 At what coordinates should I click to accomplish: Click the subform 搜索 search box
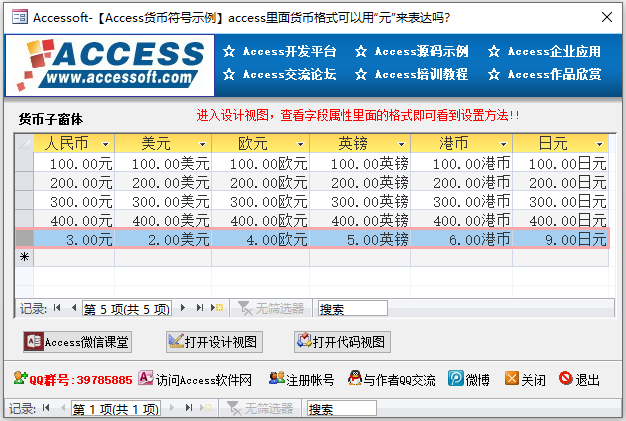(x=353, y=308)
